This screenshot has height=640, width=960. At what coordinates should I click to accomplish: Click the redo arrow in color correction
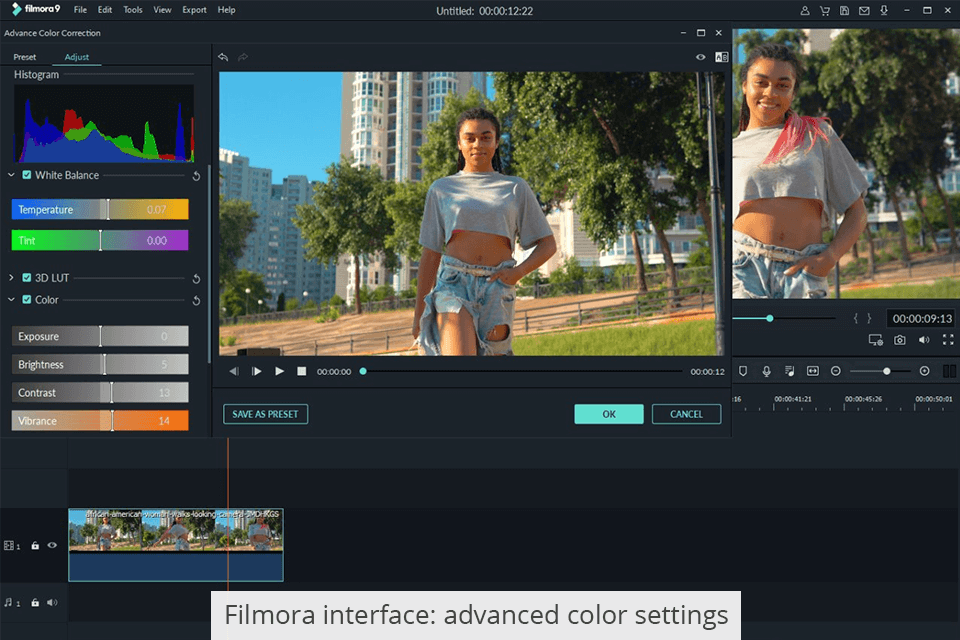243,57
